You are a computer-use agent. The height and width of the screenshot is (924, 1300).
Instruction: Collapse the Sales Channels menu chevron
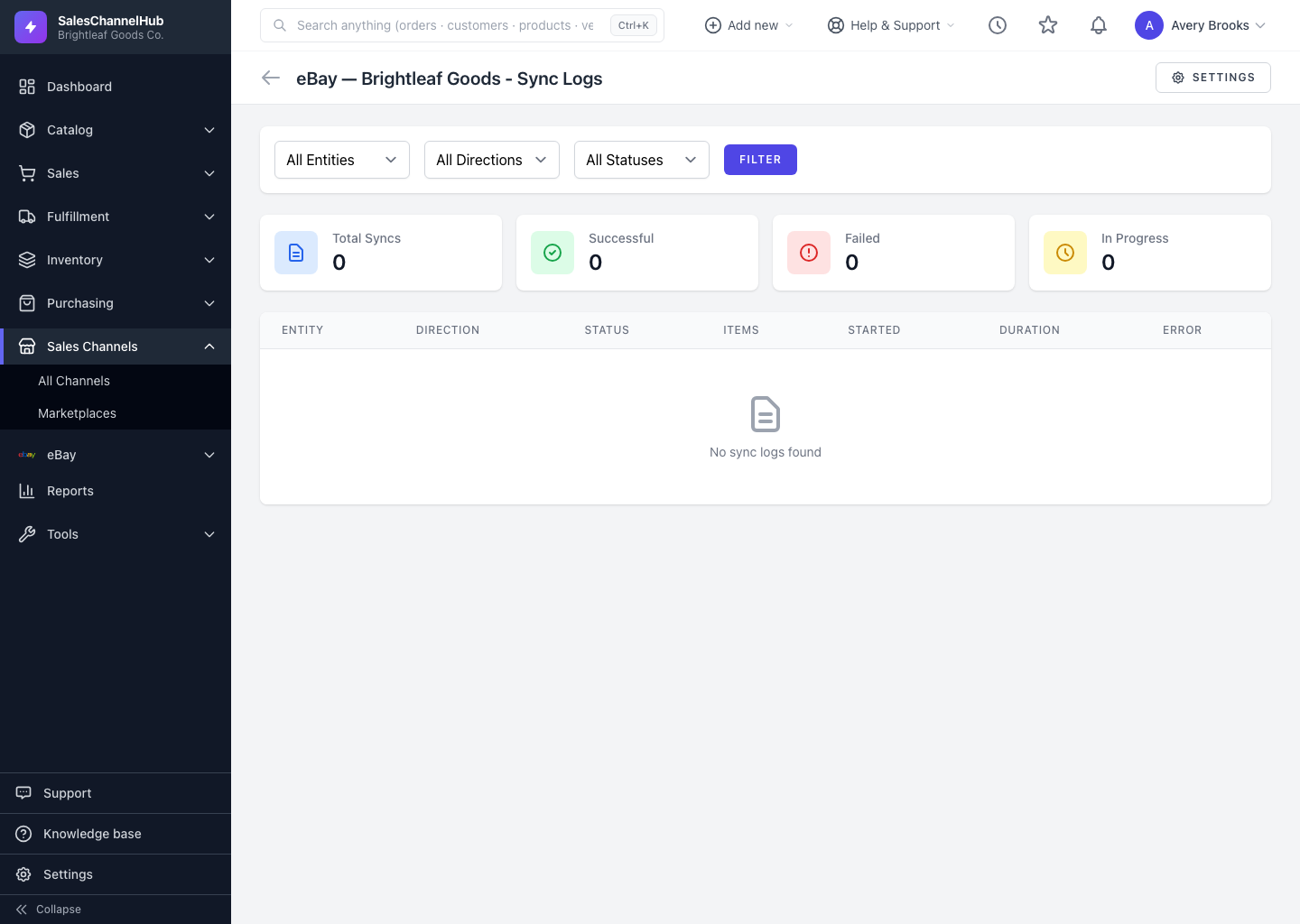[209, 346]
